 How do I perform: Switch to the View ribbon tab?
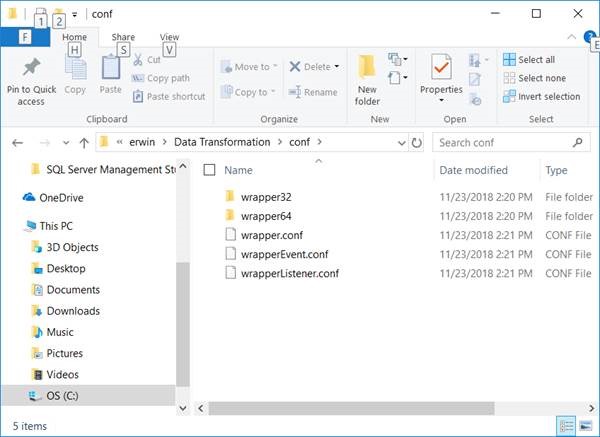coord(170,37)
